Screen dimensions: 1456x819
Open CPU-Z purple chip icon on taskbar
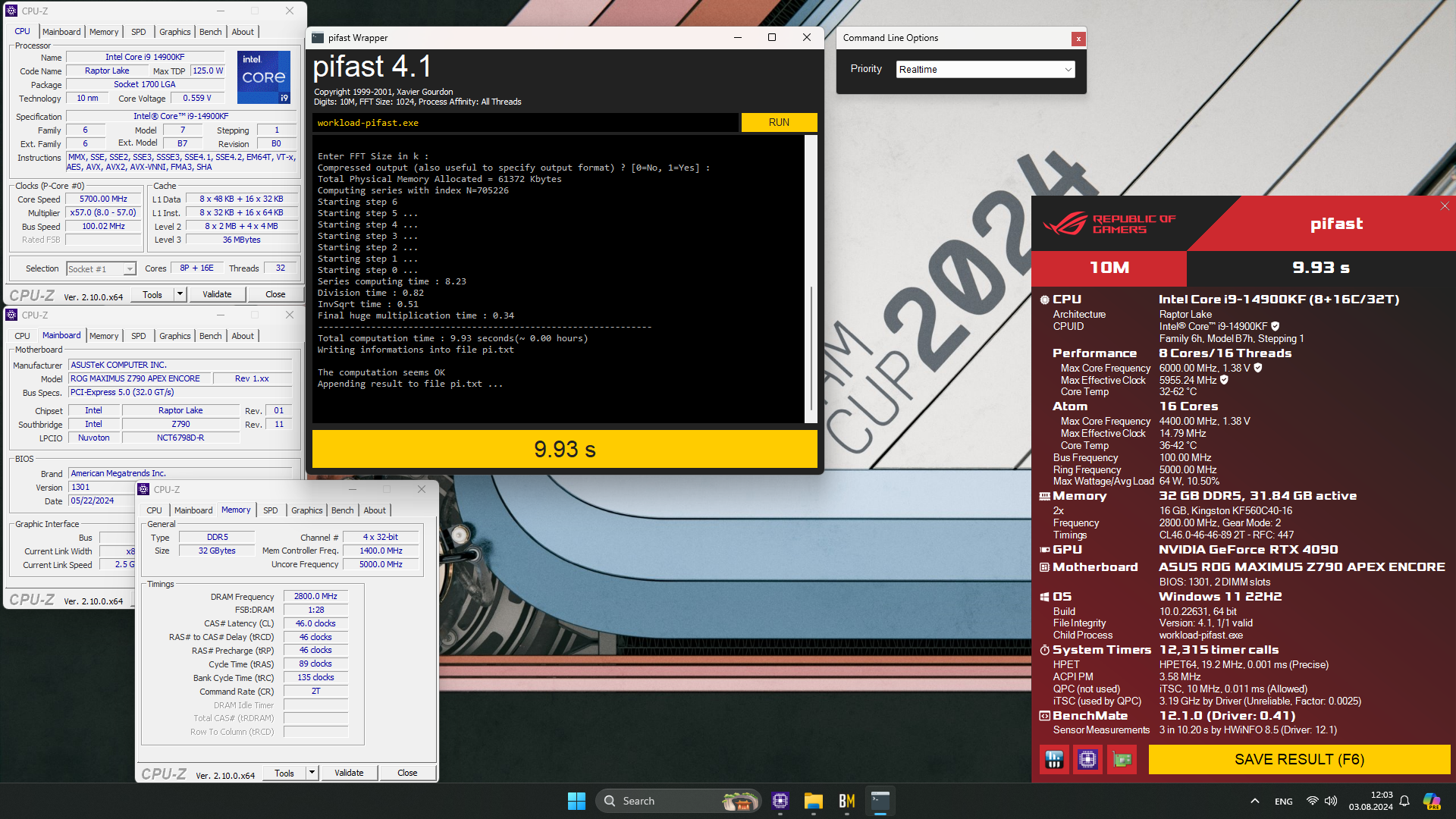click(x=780, y=801)
